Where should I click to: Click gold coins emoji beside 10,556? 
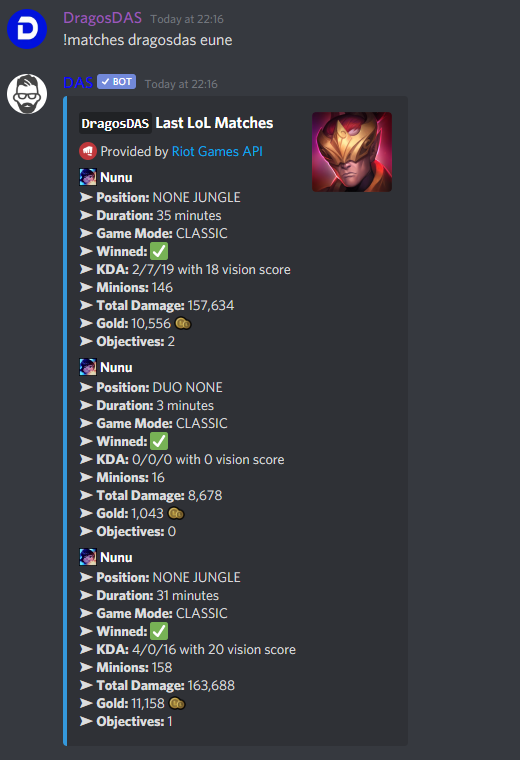183,323
